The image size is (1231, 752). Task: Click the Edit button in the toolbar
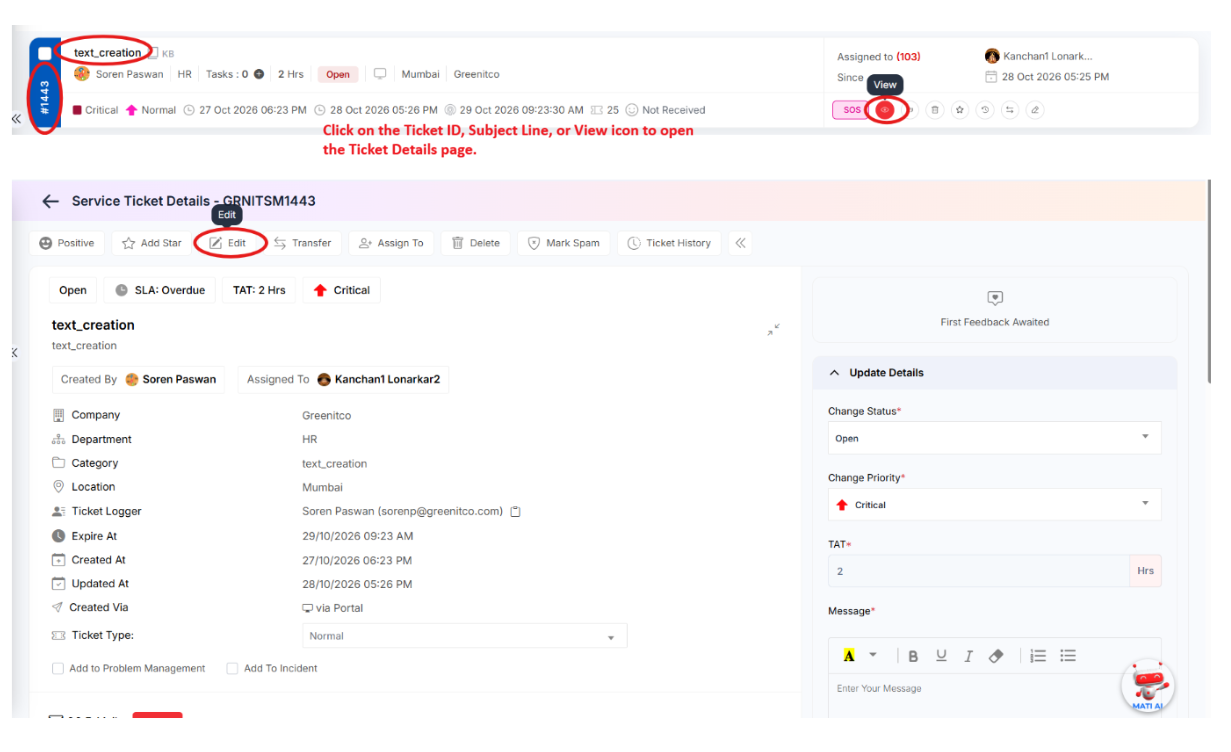(228, 243)
